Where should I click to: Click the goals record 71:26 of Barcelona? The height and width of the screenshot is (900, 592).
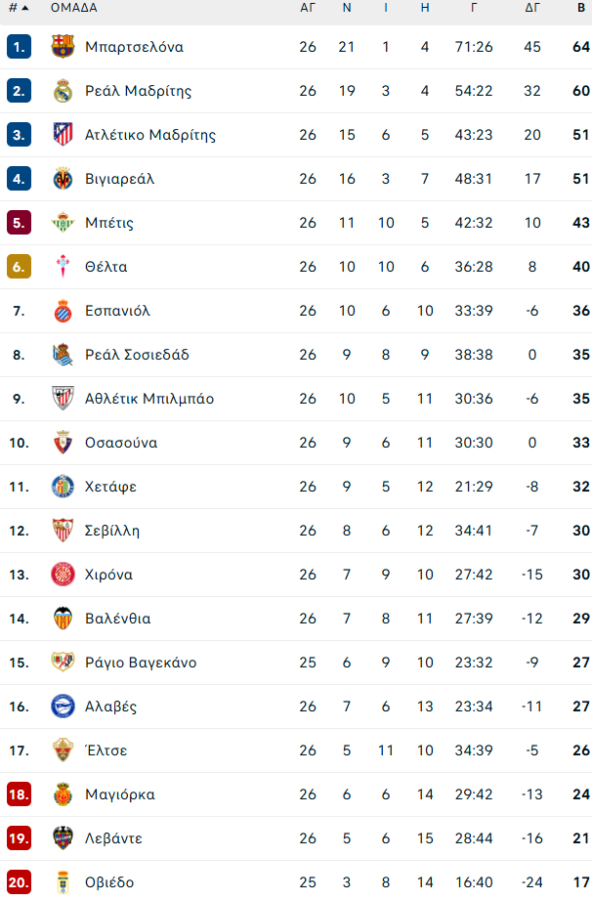coord(473,46)
